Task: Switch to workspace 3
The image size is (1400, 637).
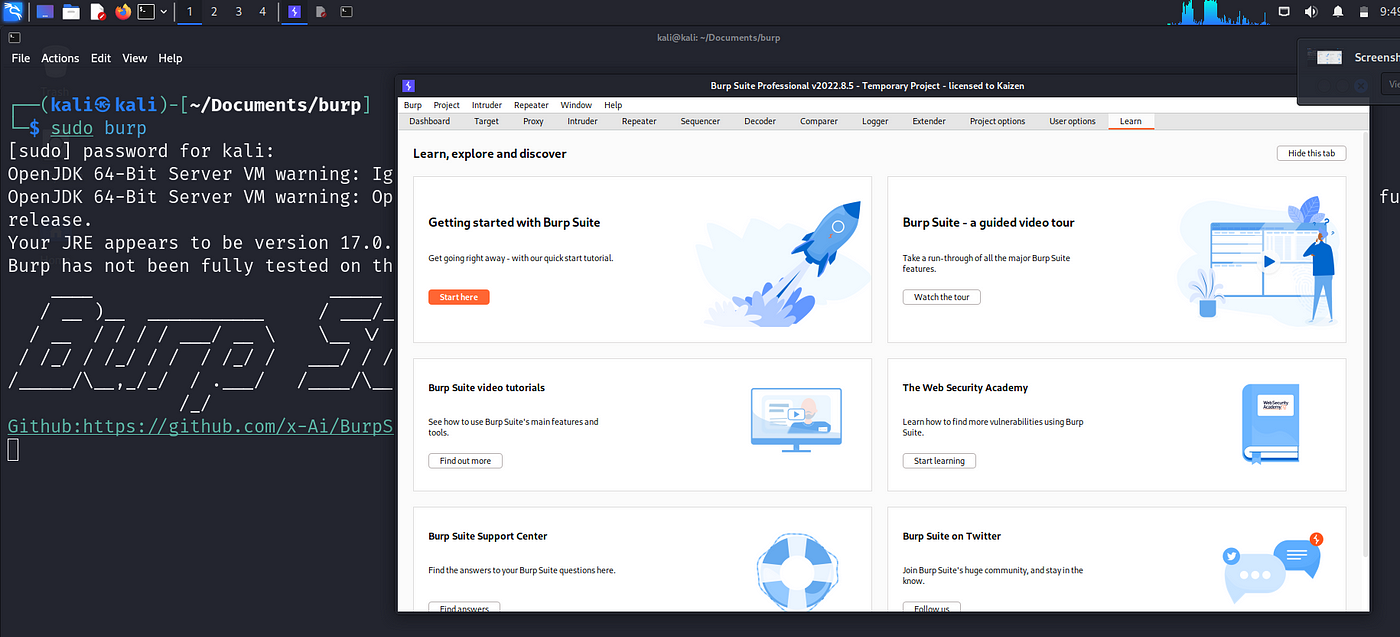Action: (238, 12)
